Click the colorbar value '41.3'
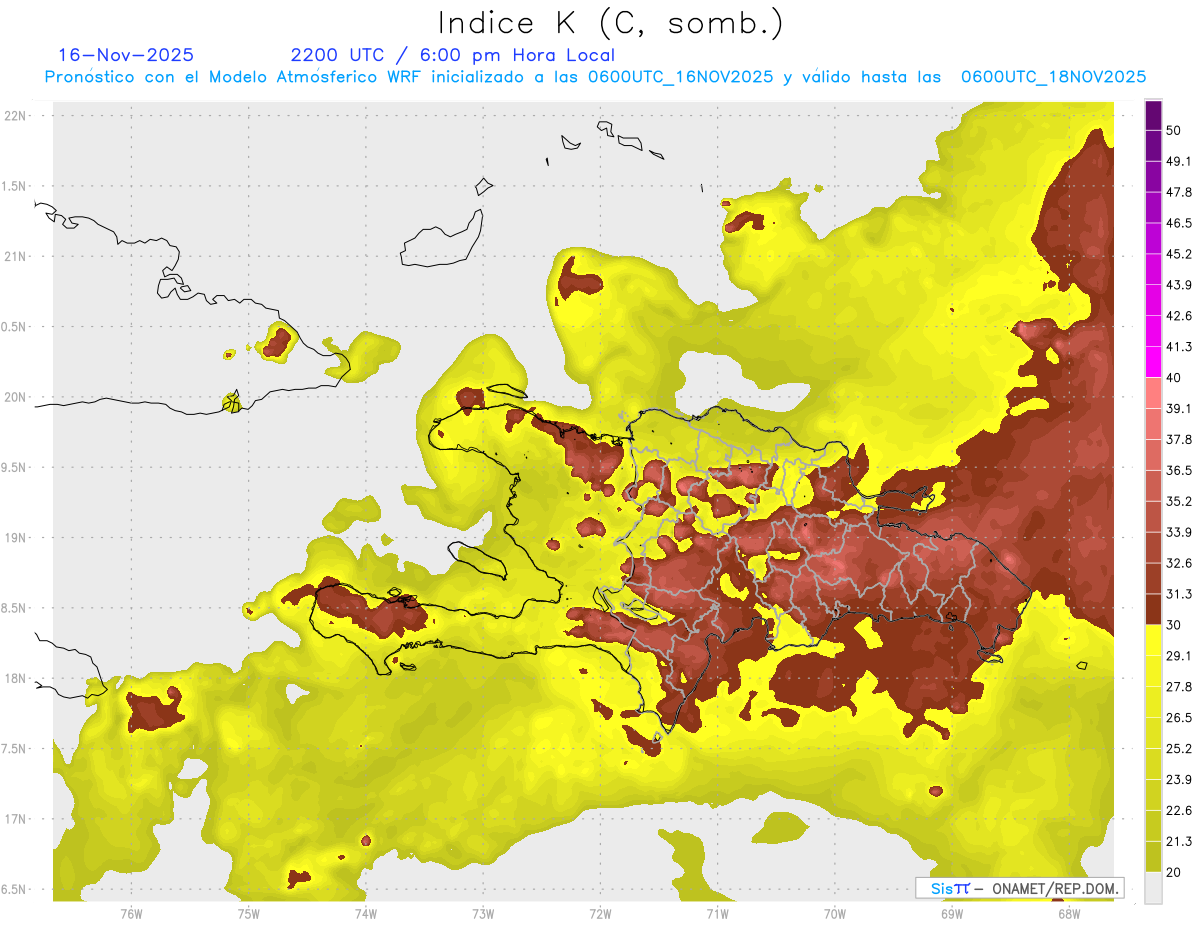Image resolution: width=1200 pixels, height=927 pixels. (x=1179, y=347)
